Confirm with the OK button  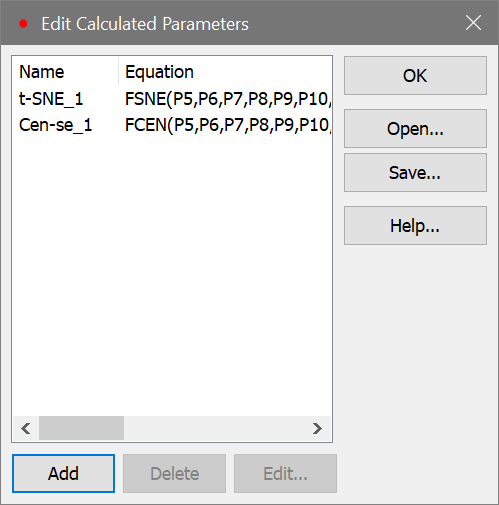point(415,76)
